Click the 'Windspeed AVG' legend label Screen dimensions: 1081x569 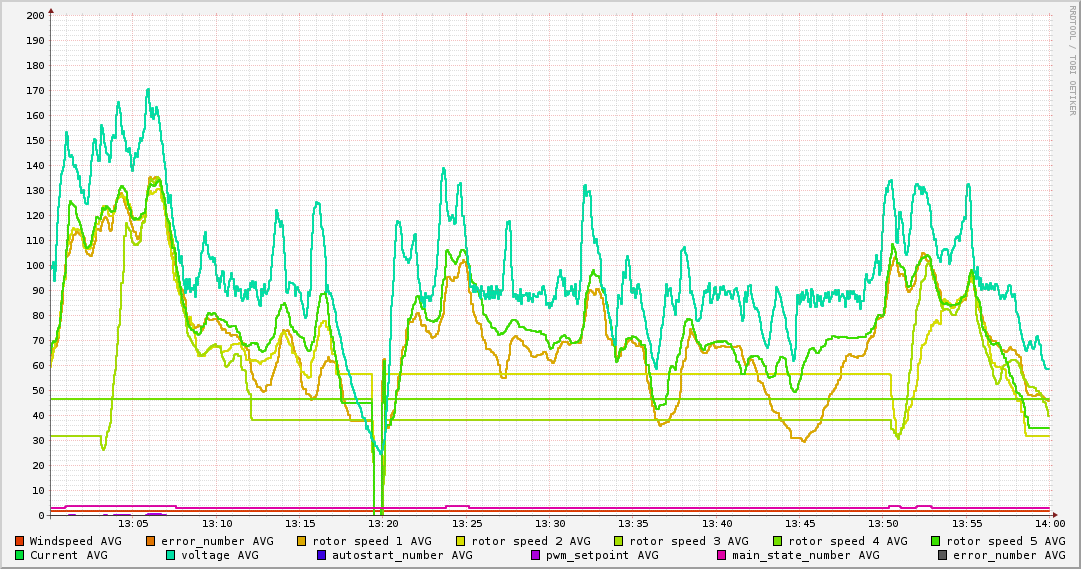pyautogui.click(x=75, y=541)
